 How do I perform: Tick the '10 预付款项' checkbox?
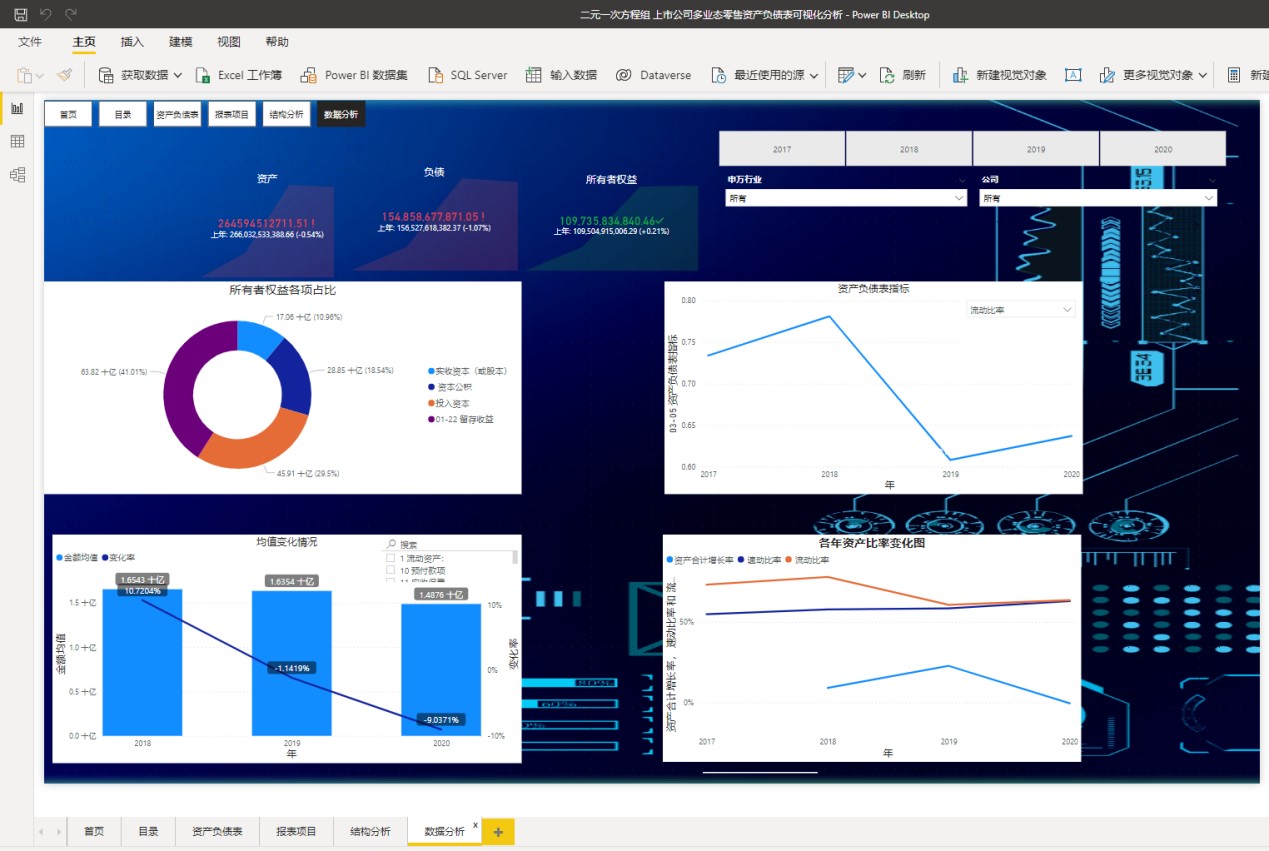(391, 571)
